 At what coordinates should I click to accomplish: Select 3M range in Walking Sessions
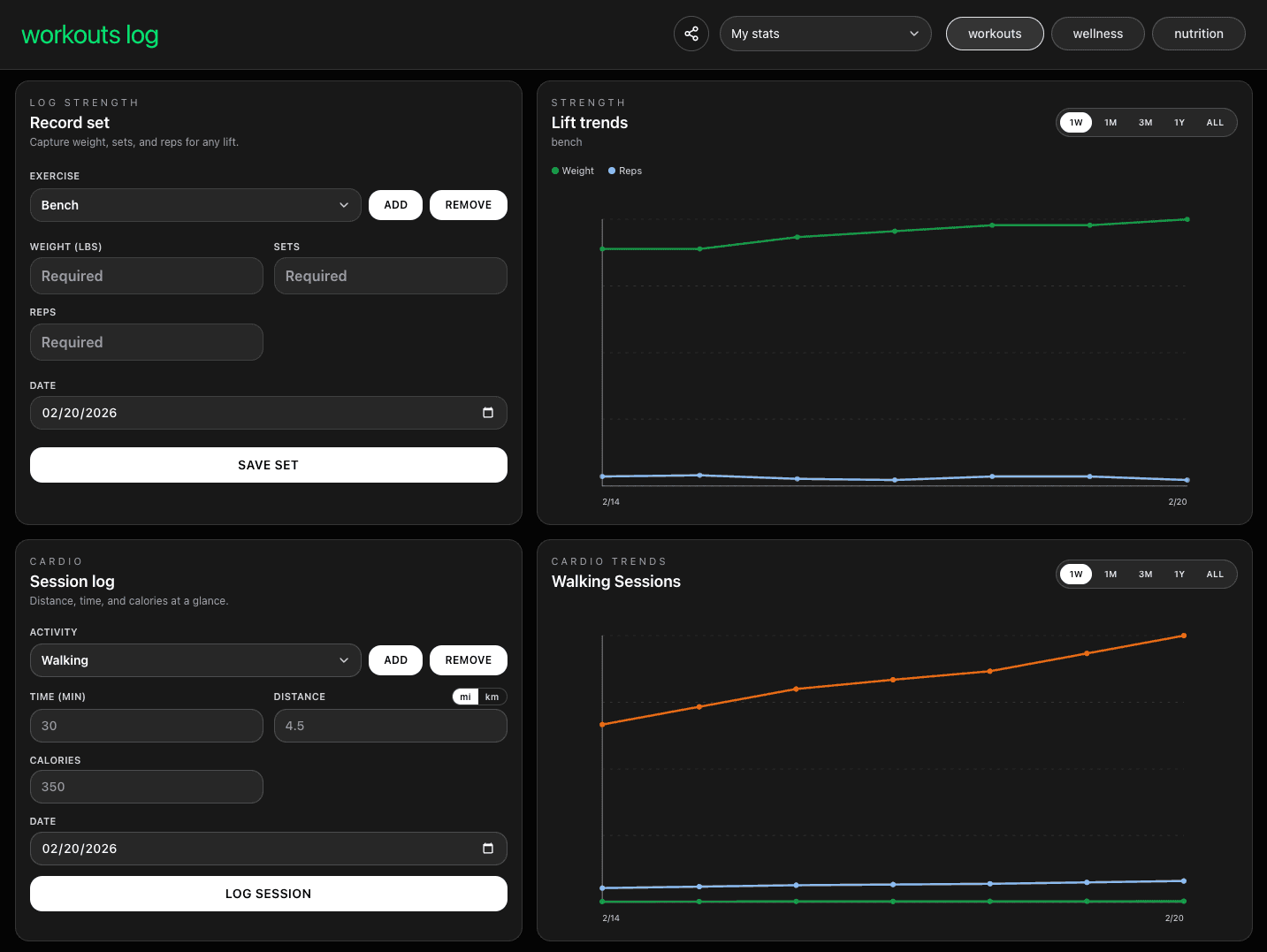[x=1146, y=575]
